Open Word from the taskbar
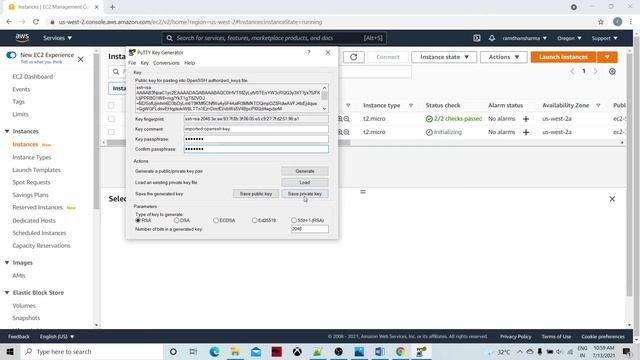Image resolution: width=640 pixels, height=360 pixels. click(380, 351)
